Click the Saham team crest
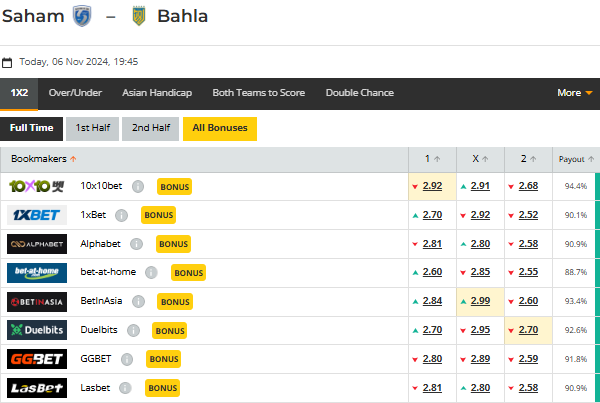The width and height of the screenshot is (600, 403). (x=83, y=17)
